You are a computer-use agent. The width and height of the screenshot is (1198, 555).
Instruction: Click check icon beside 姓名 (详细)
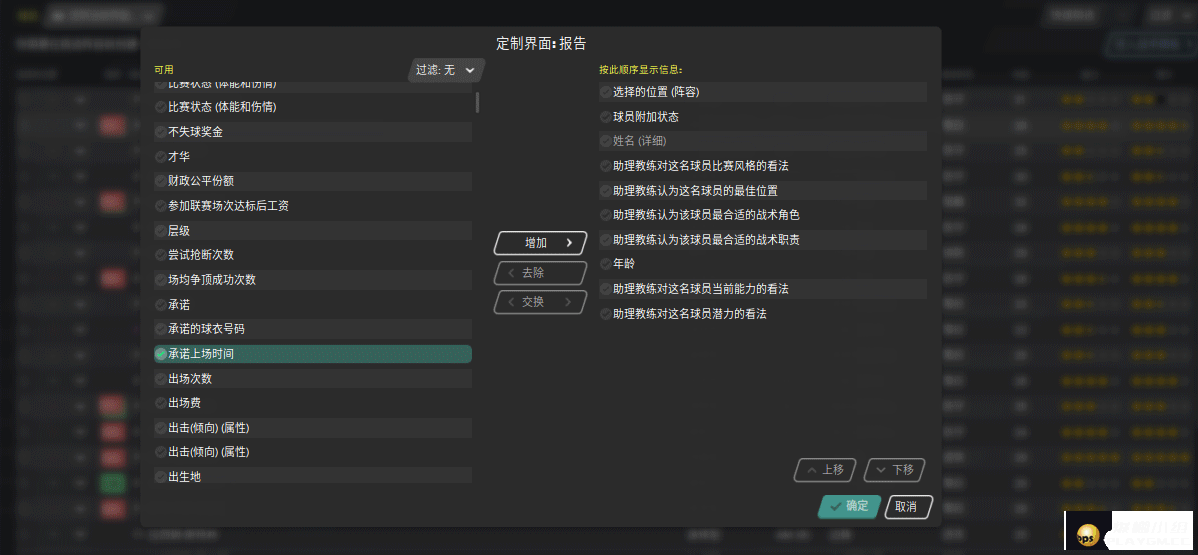[x=605, y=141]
